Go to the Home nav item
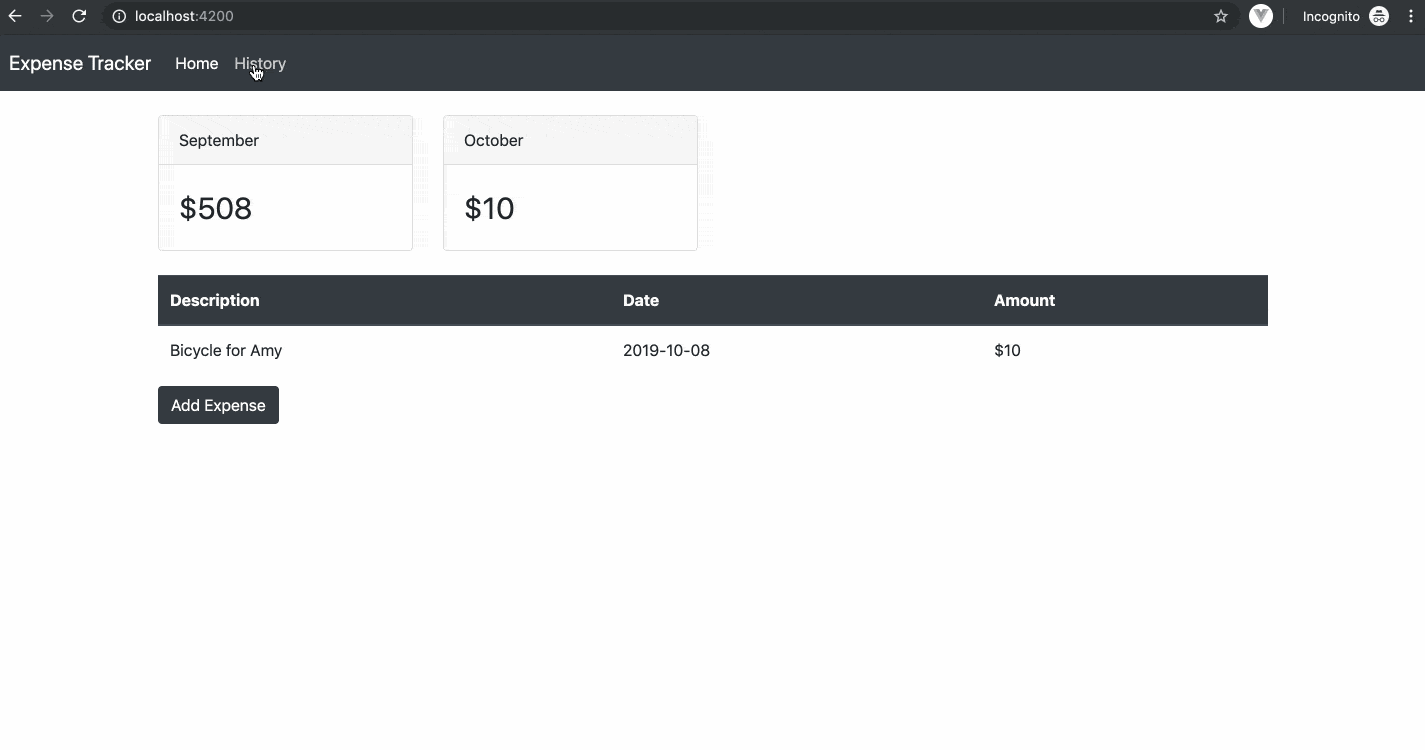 196,63
